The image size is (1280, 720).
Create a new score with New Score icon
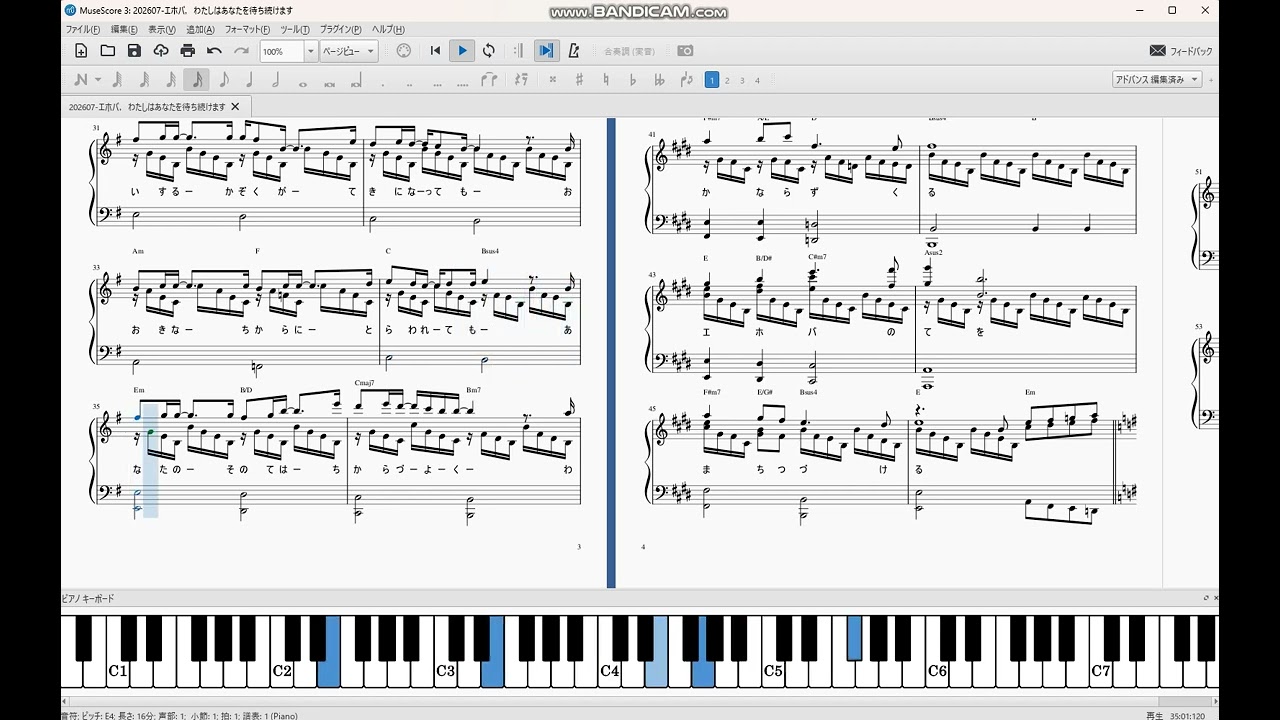pyautogui.click(x=81, y=51)
